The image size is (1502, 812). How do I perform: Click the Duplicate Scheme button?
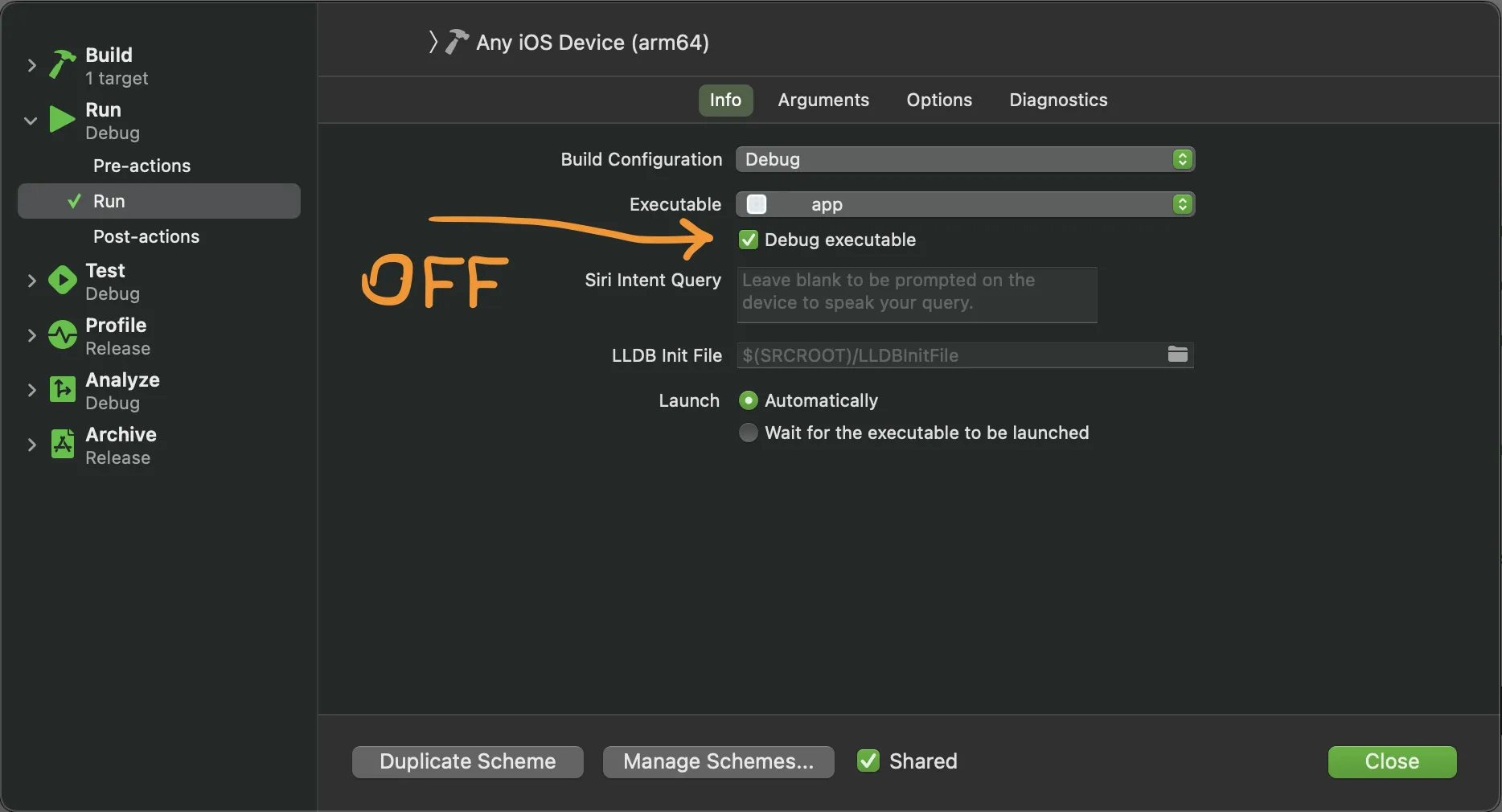467,761
